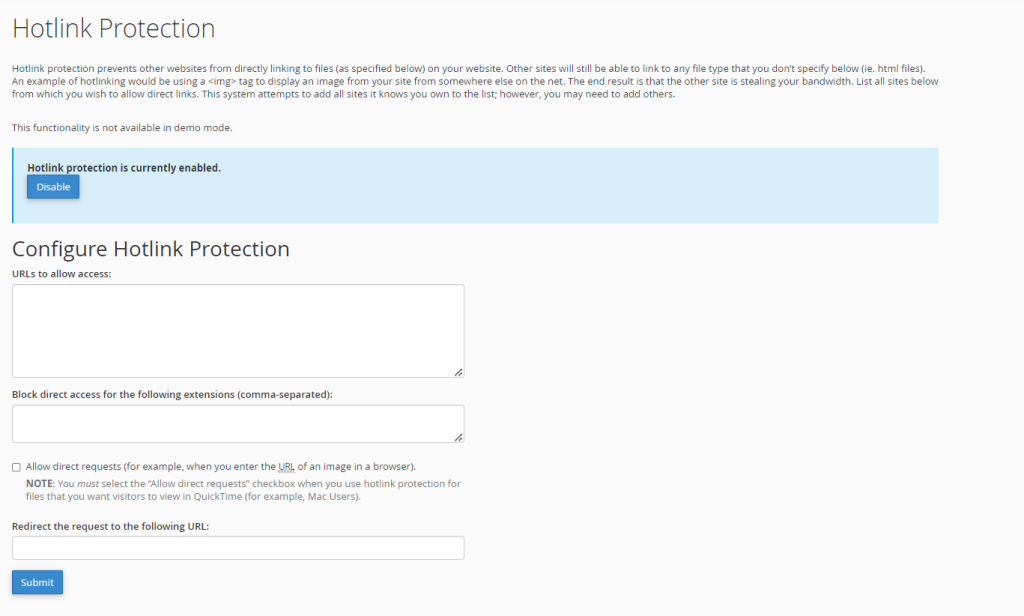The height and width of the screenshot is (616, 1024).
Task: Select the 'Allow direct requests' checkbox label text
Action: [x=221, y=466]
